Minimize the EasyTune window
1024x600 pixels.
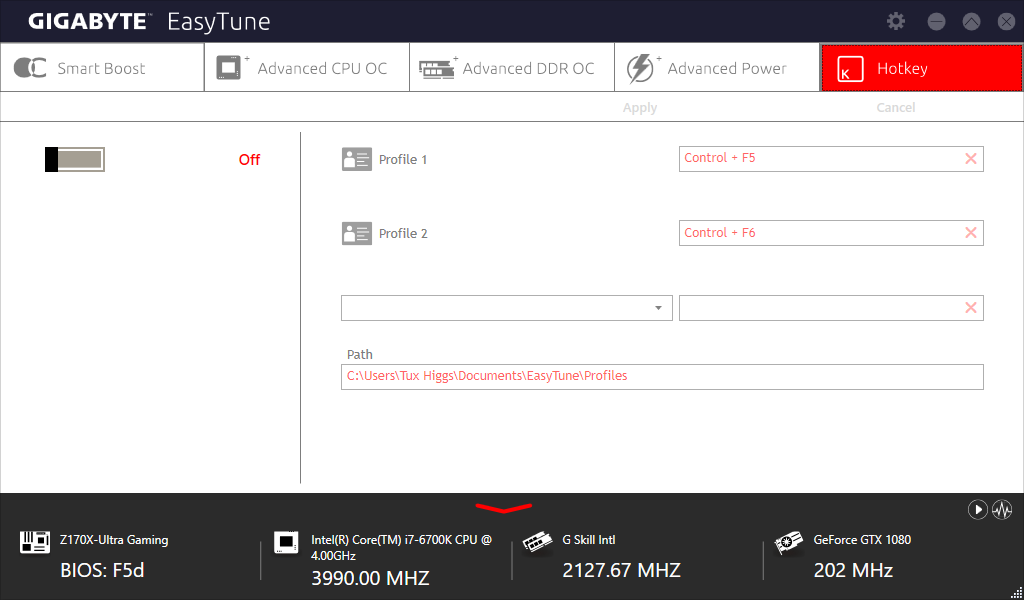click(x=936, y=22)
